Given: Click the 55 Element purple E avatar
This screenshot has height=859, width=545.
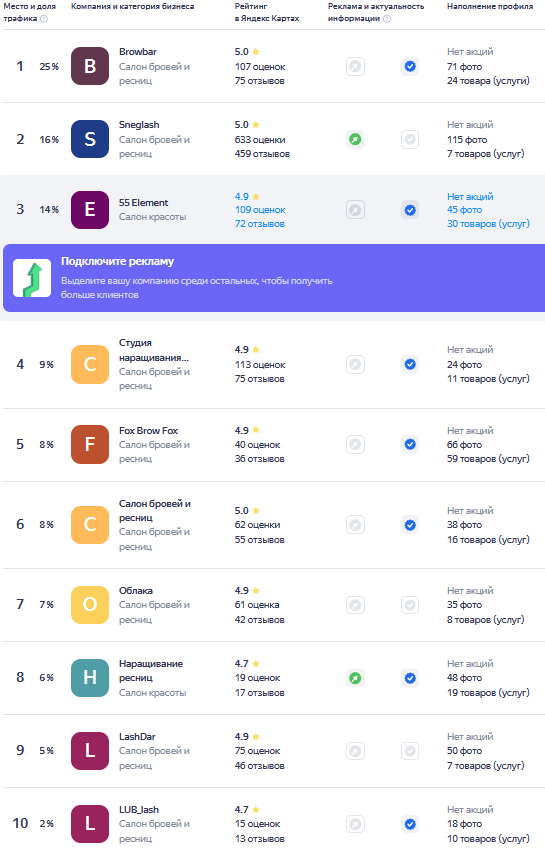Looking at the screenshot, I should [90, 210].
